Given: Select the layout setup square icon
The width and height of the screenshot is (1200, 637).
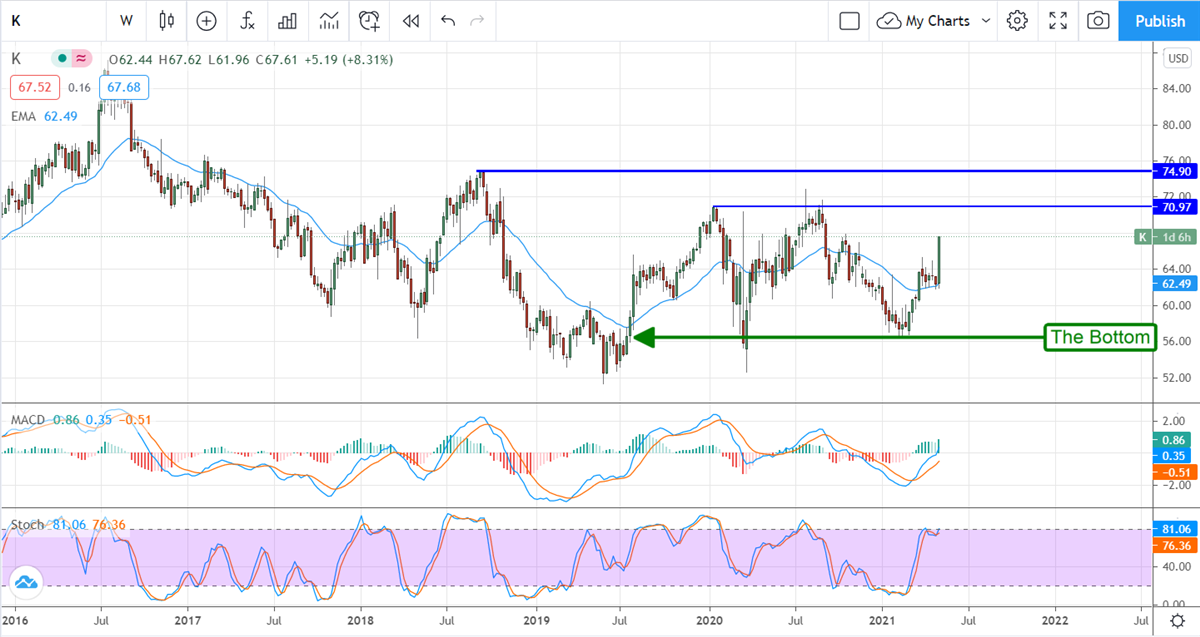Looking at the screenshot, I should [x=849, y=20].
